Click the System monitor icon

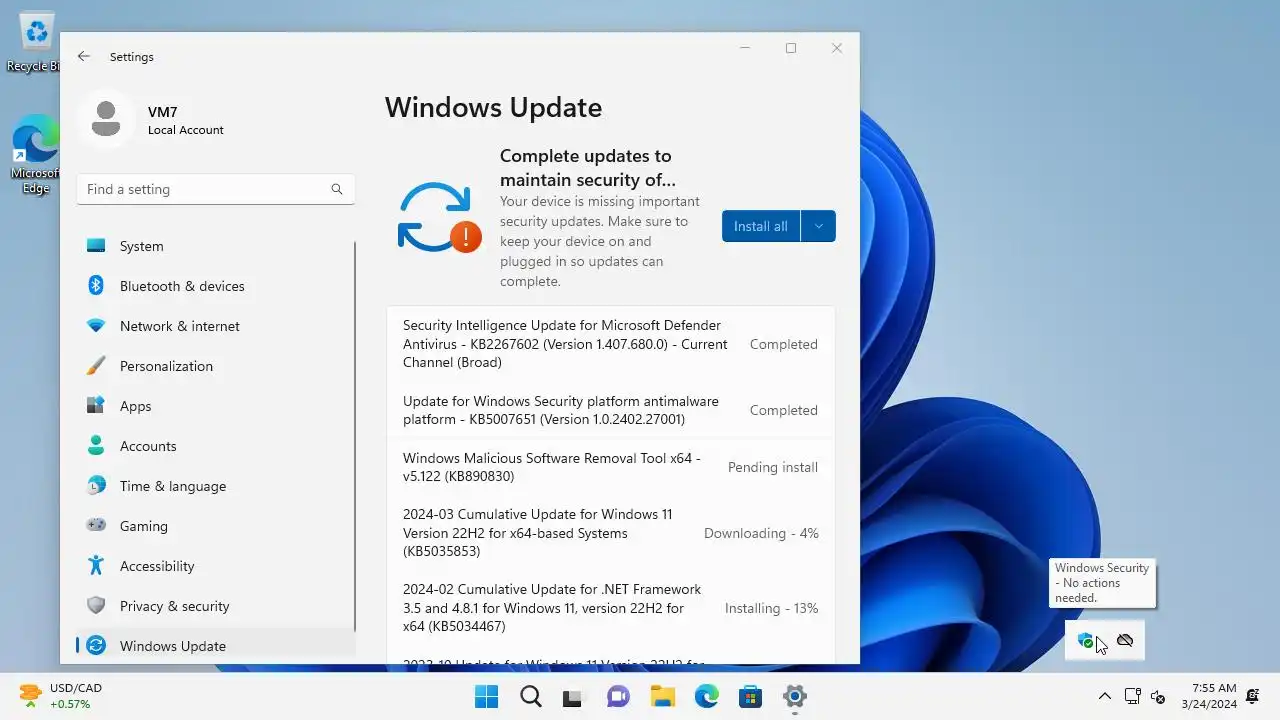click(x=96, y=246)
